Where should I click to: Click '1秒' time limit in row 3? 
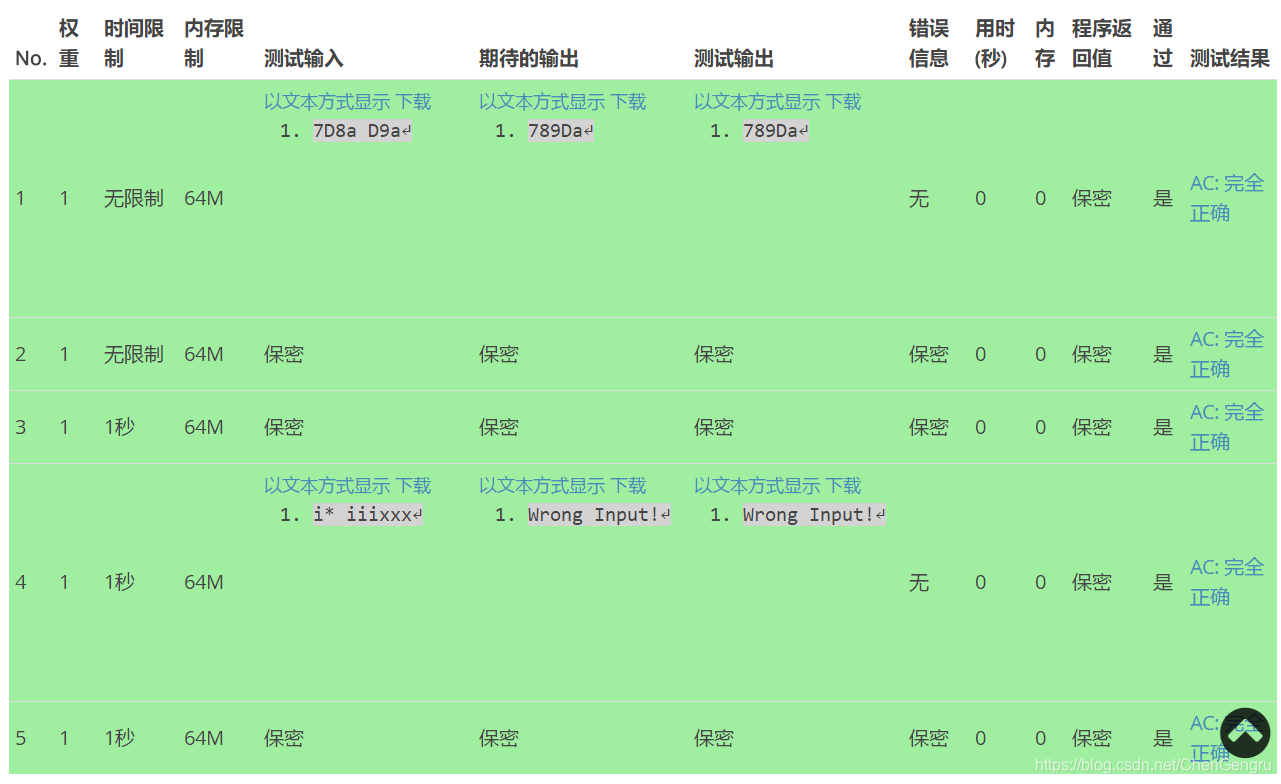point(119,428)
